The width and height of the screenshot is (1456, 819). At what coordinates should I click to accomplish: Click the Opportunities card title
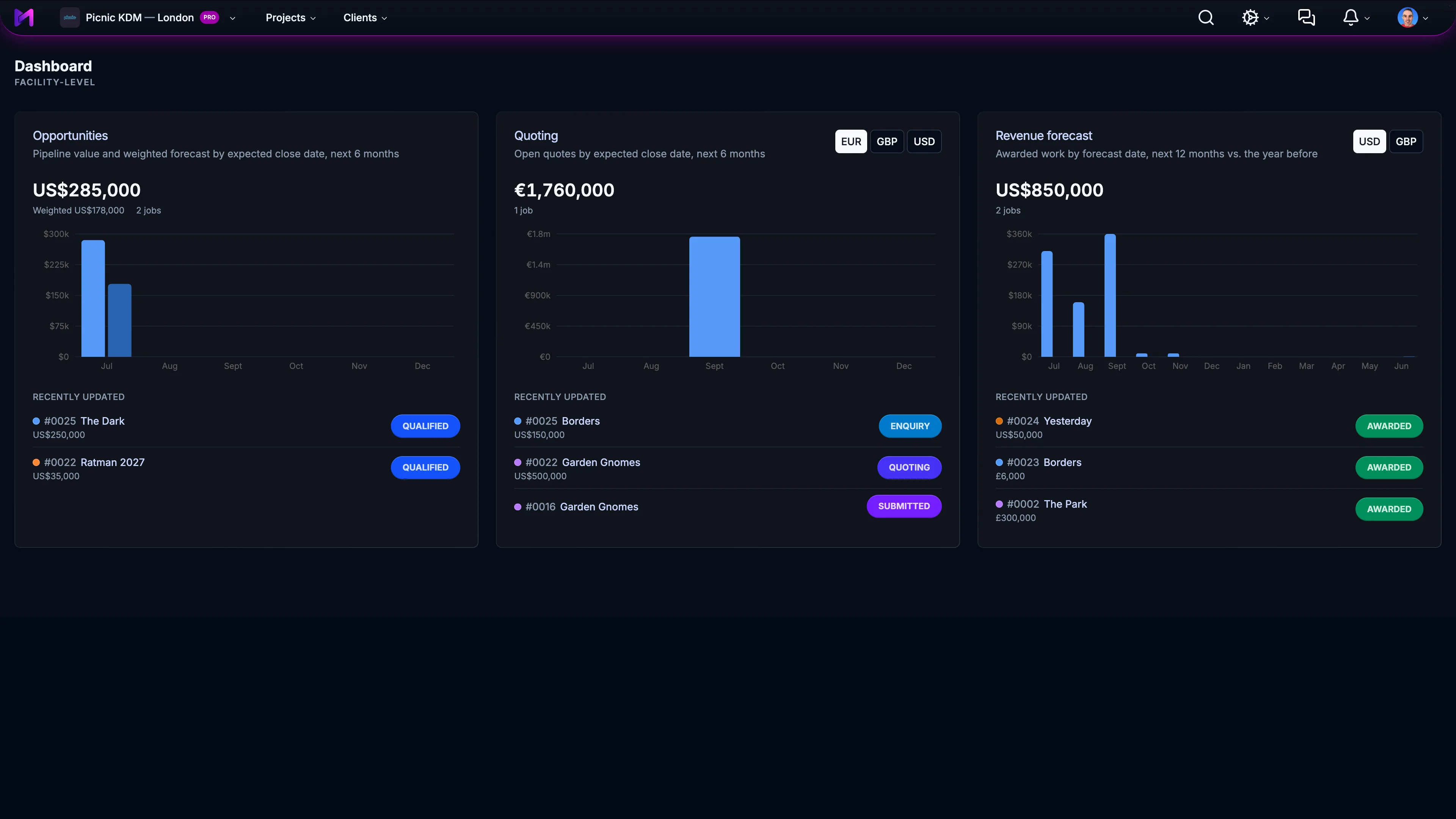tap(70, 136)
